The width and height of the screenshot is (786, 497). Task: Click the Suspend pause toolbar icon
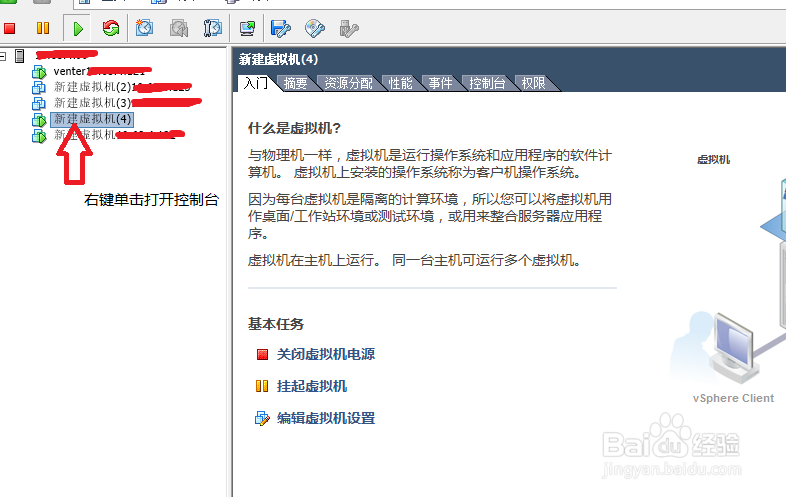point(43,28)
